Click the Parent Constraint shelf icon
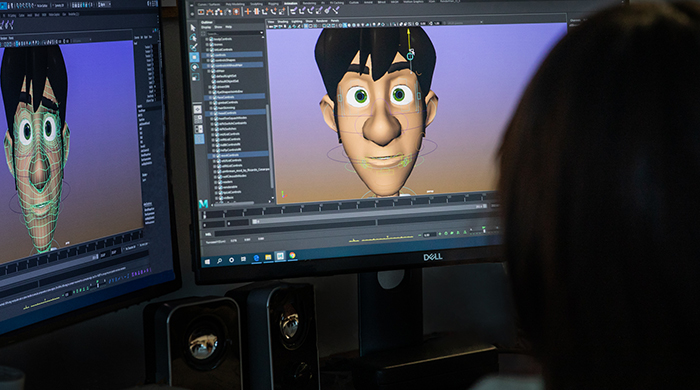 point(294,11)
